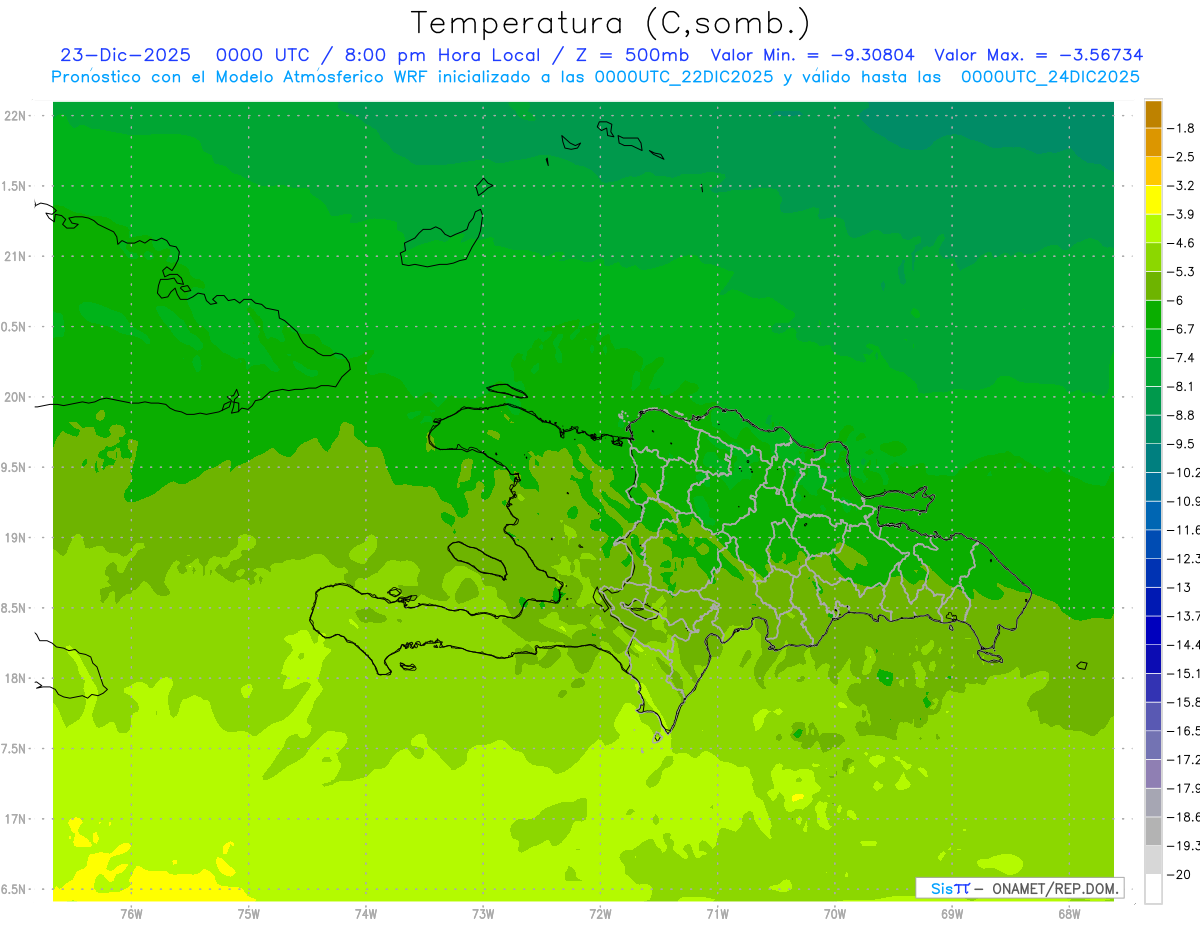Click the '-7.4' colorbar value
The height and width of the screenshot is (927, 1200).
pos(1182,358)
